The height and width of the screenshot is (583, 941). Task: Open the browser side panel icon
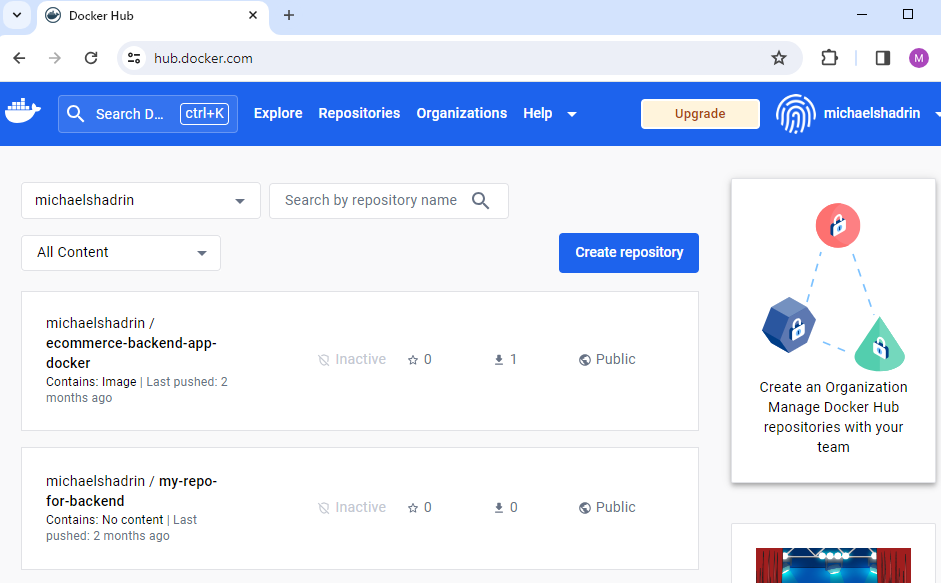pos(883,58)
